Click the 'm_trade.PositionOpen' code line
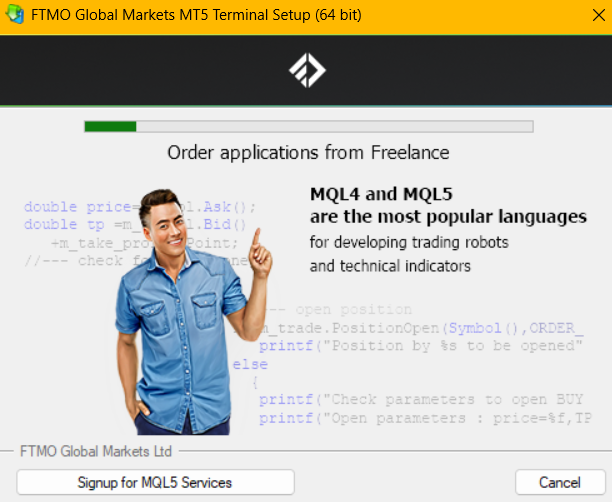This screenshot has height=502, width=612. (x=422, y=328)
